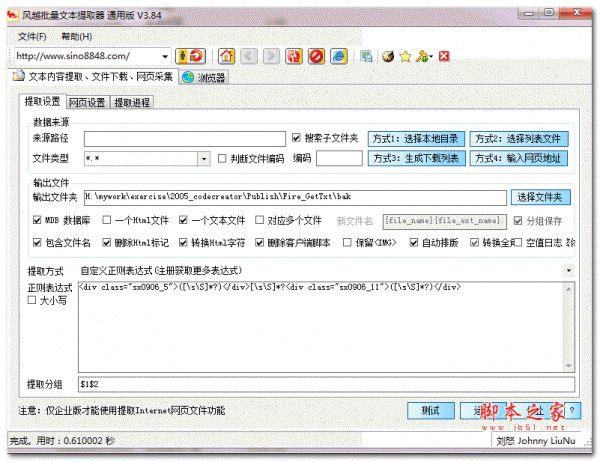
Task: Click the globe icon on the 浏览器 tab
Action: click(188, 78)
